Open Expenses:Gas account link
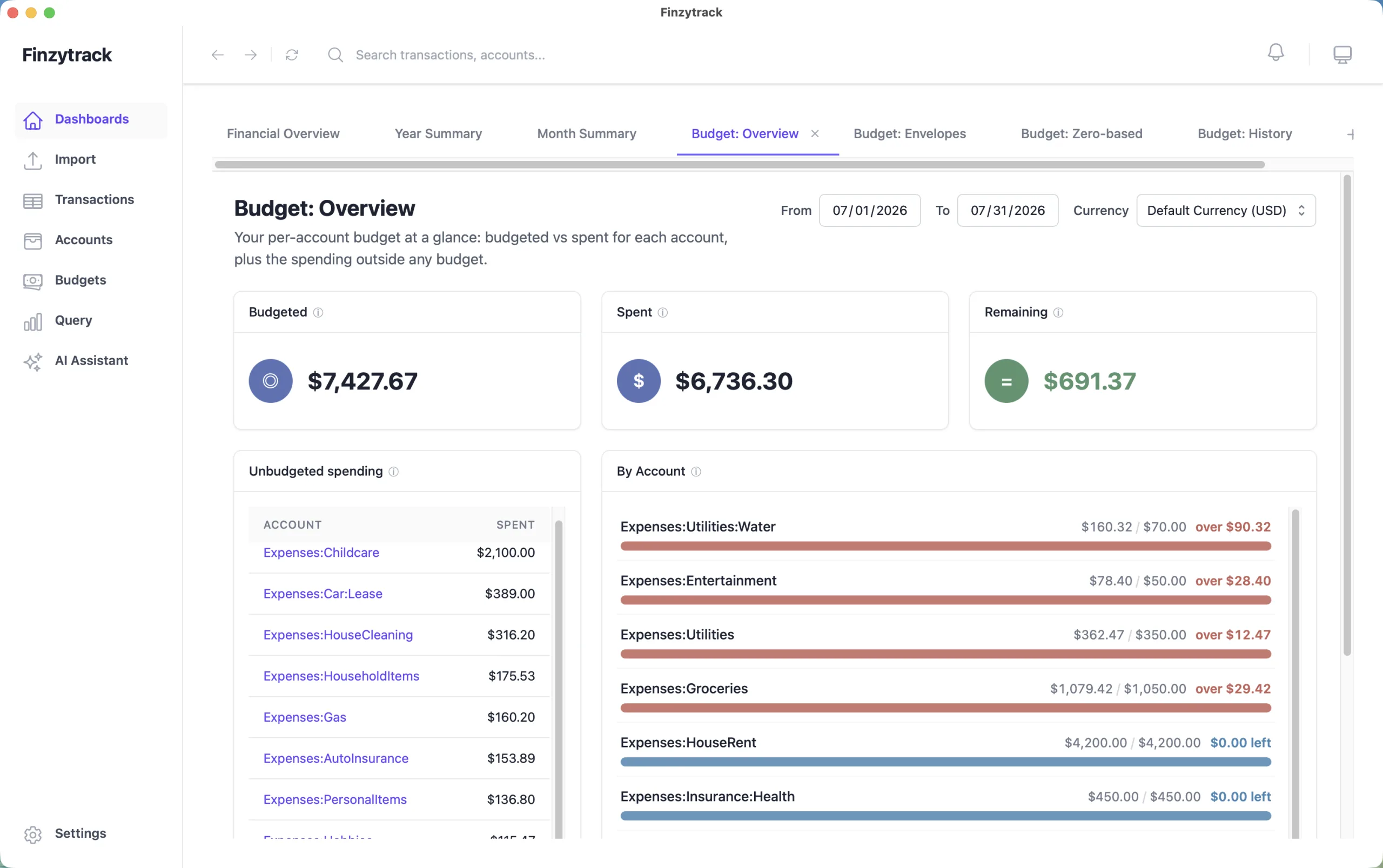1383x868 pixels. tap(304, 717)
